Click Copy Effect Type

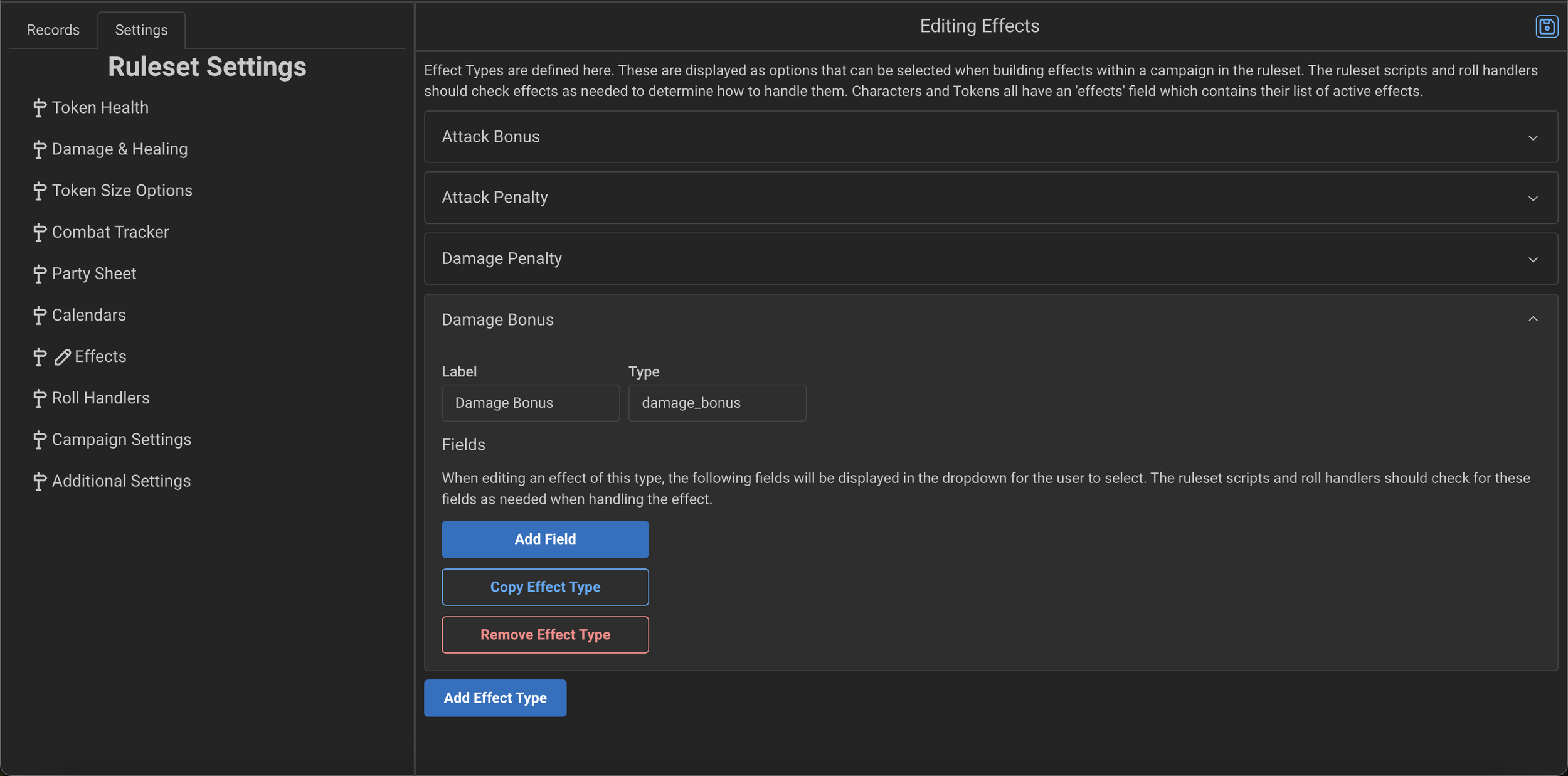pyautogui.click(x=545, y=587)
